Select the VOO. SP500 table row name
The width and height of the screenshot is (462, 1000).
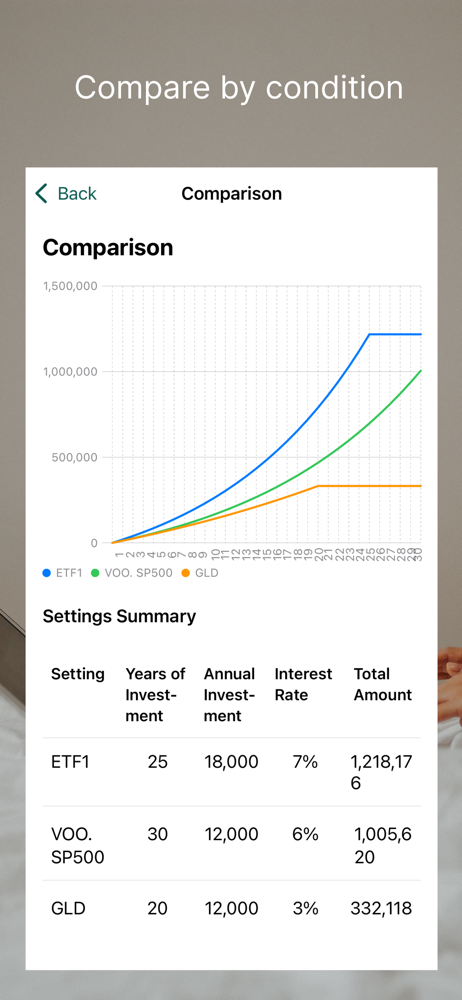click(78, 846)
